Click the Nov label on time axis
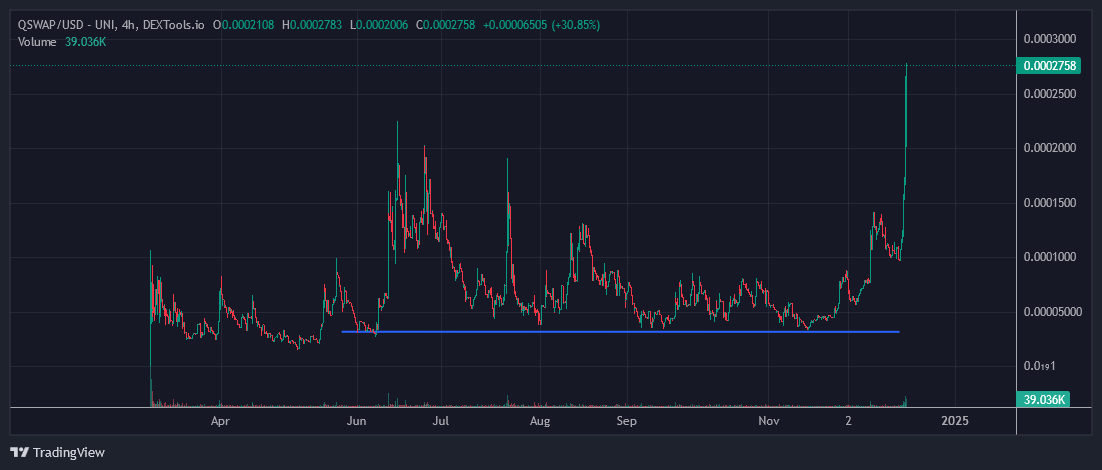This screenshot has width=1102, height=470. click(x=770, y=422)
